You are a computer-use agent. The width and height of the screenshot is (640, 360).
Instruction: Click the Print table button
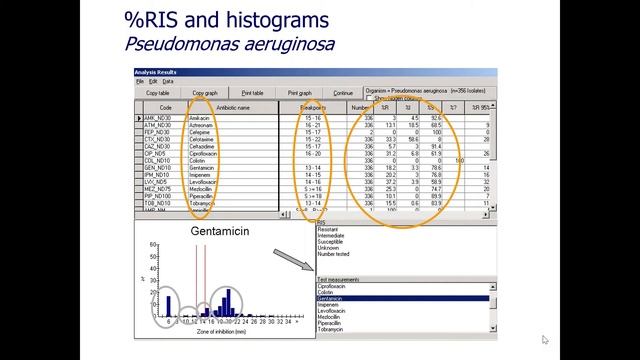(x=252, y=93)
